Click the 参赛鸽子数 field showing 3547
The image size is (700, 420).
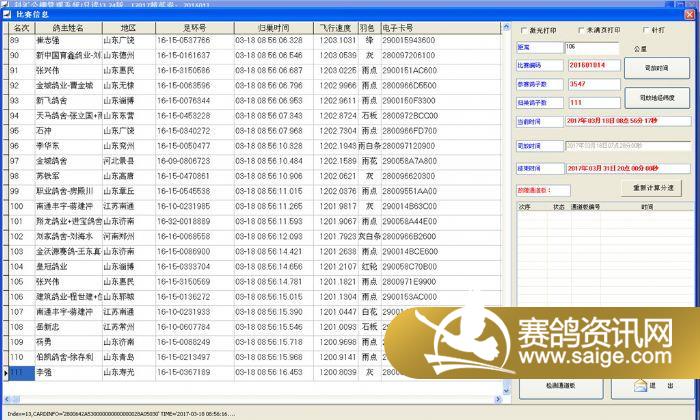(590, 84)
